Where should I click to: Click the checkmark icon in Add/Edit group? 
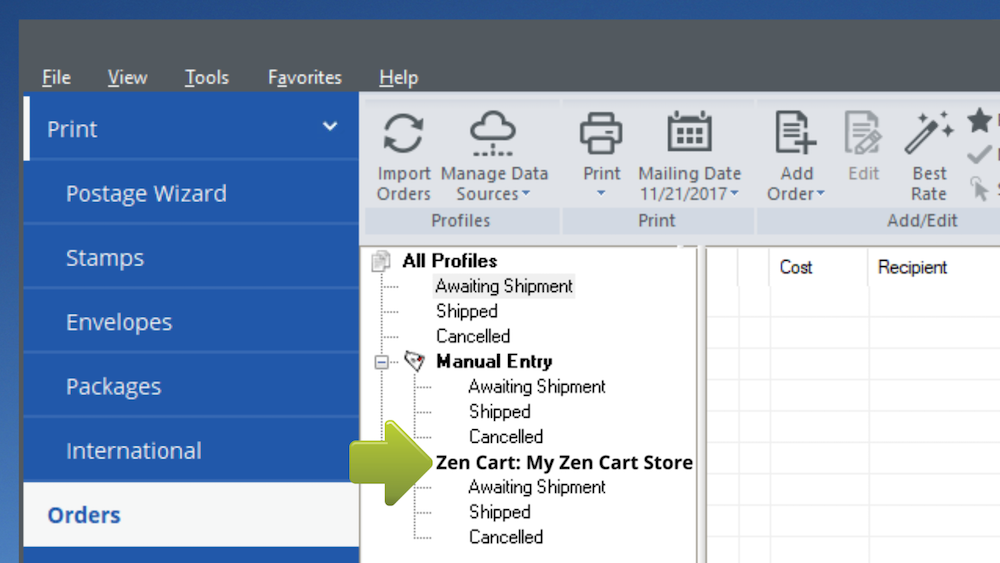[979, 154]
